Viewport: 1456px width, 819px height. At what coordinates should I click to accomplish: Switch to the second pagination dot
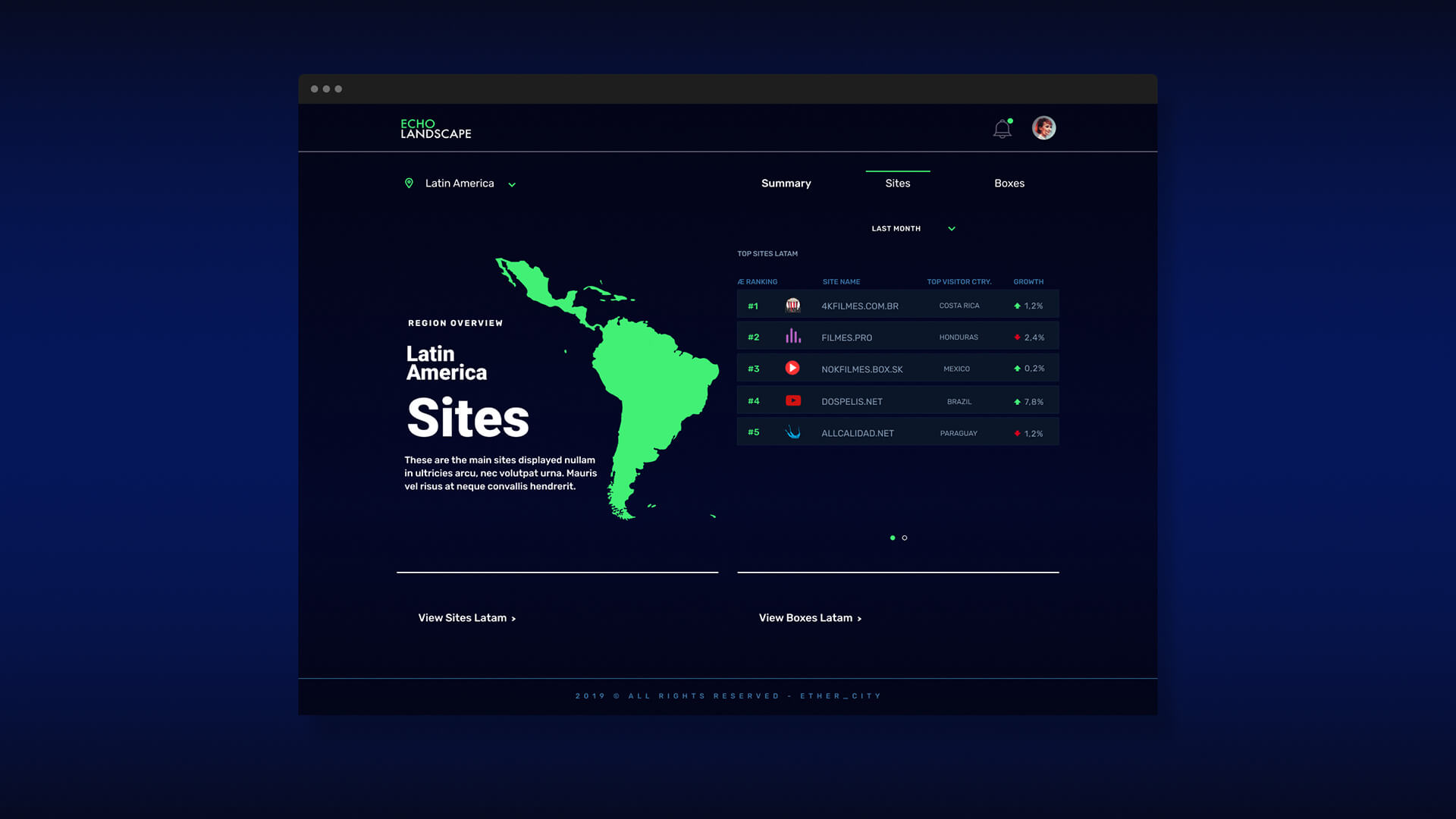coord(905,538)
